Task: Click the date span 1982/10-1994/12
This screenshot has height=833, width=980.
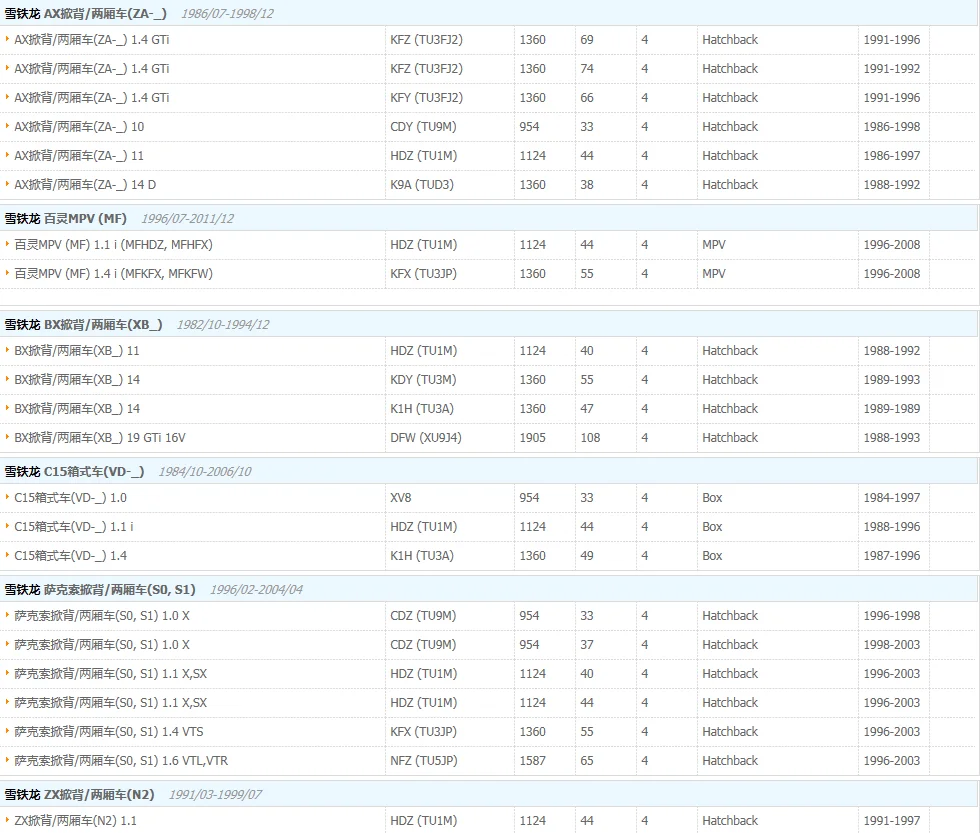Action: click(223, 324)
